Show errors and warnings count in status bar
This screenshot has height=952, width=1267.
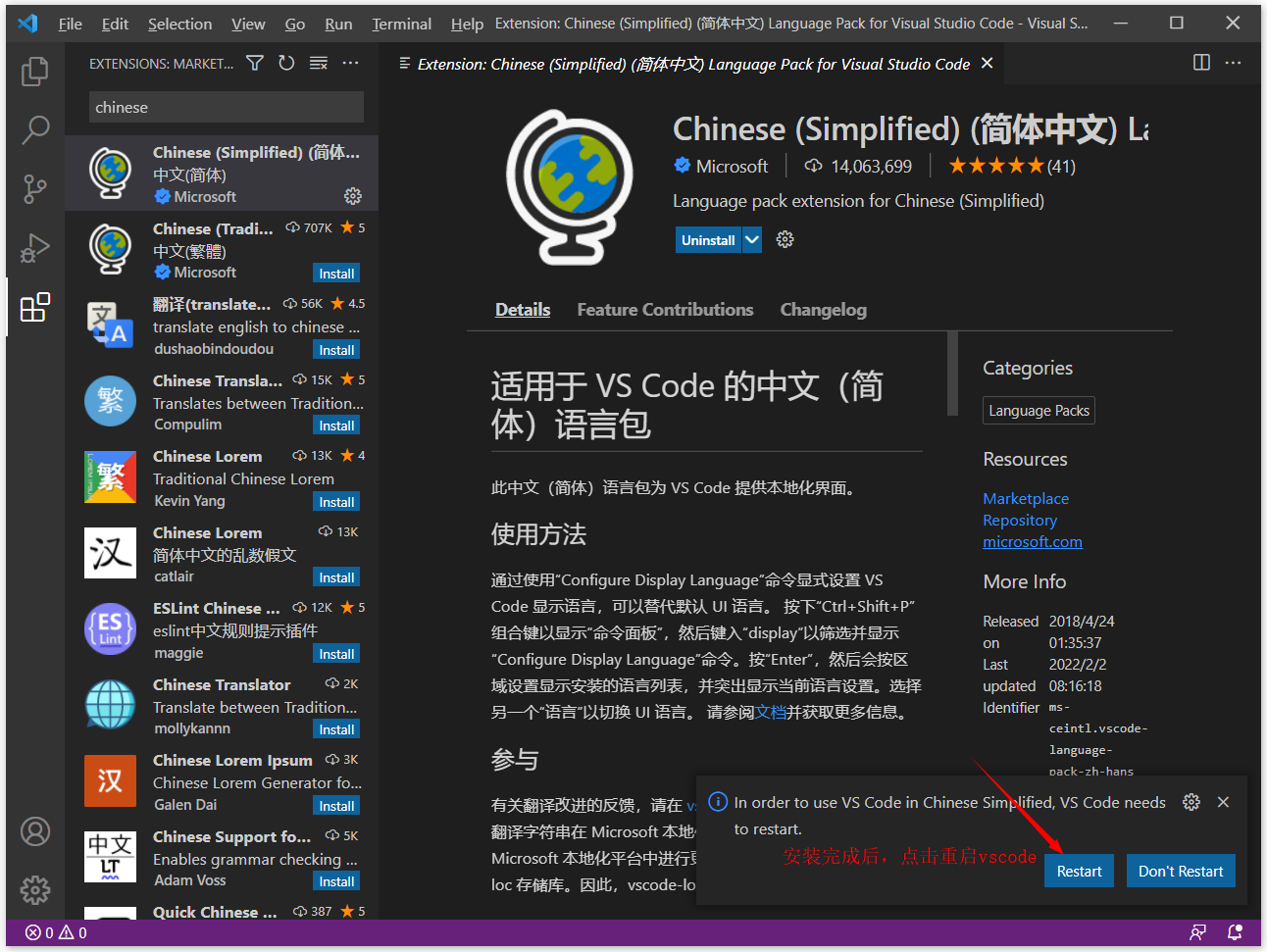[x=56, y=932]
